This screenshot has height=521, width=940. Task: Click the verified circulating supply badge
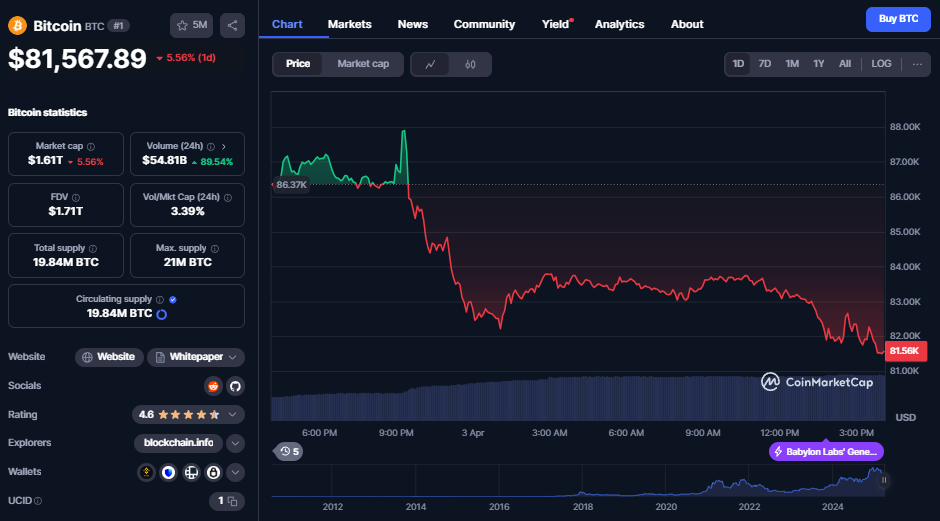(173, 299)
